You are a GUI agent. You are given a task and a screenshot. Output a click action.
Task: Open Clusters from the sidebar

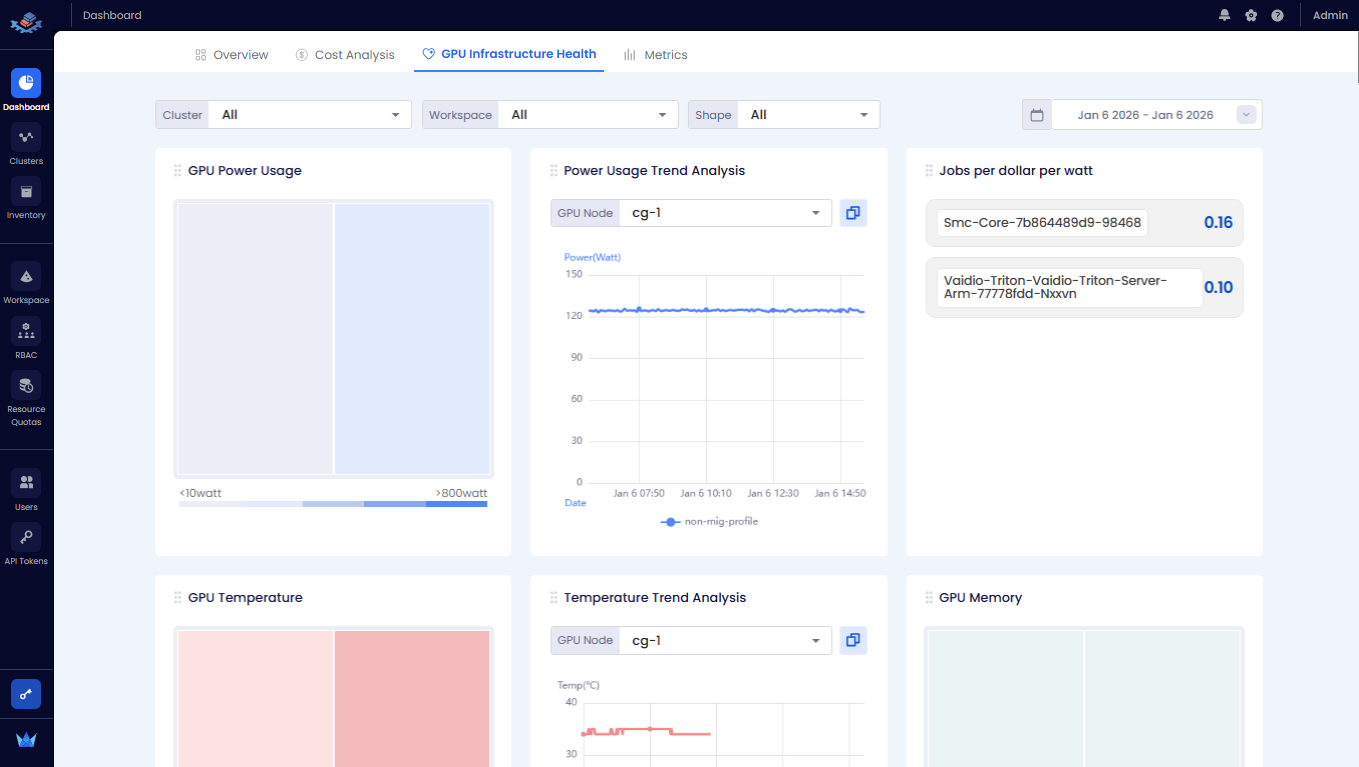tap(26, 138)
